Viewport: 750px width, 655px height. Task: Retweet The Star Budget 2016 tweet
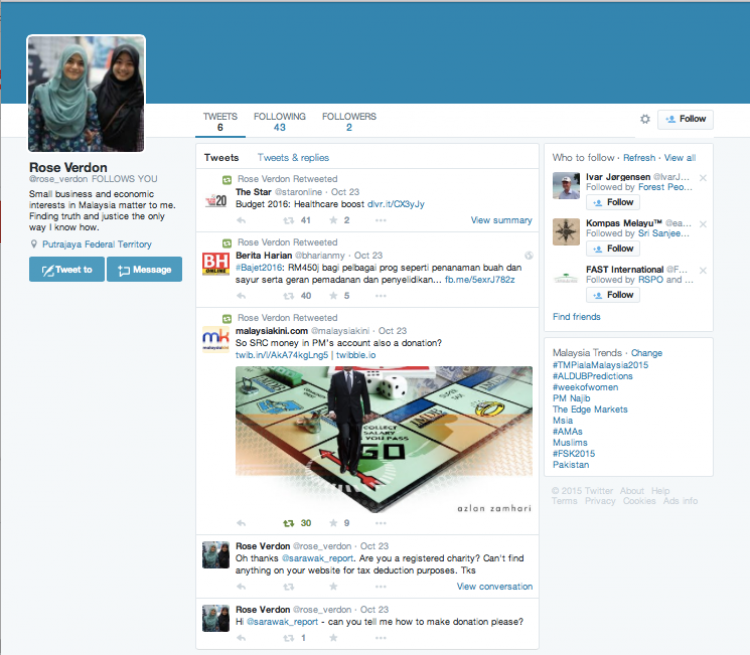[288, 221]
